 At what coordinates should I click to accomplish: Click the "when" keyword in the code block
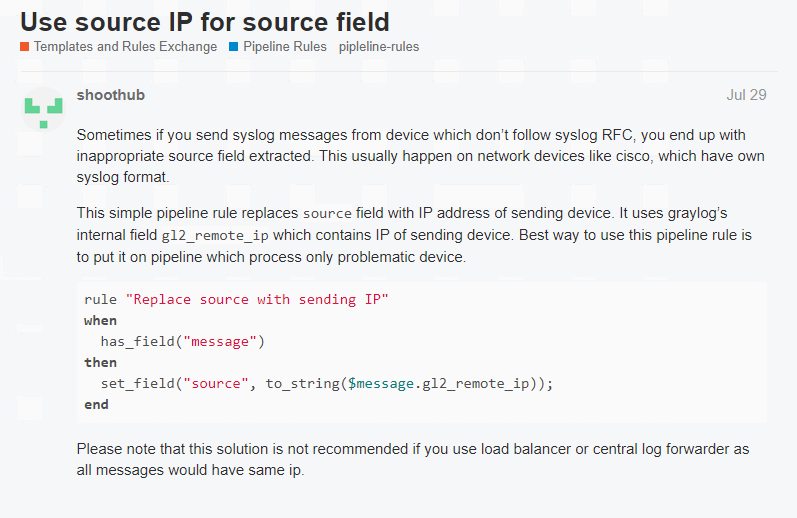100,321
